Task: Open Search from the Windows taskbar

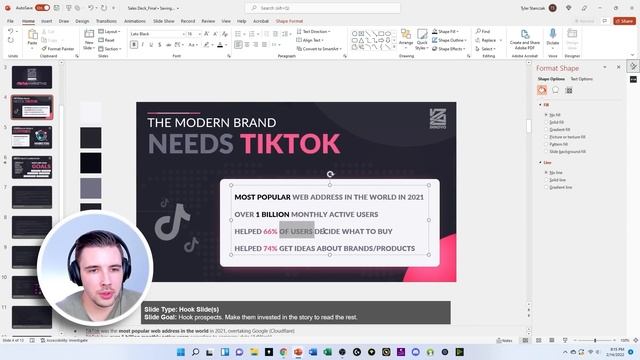Action: [196, 352]
